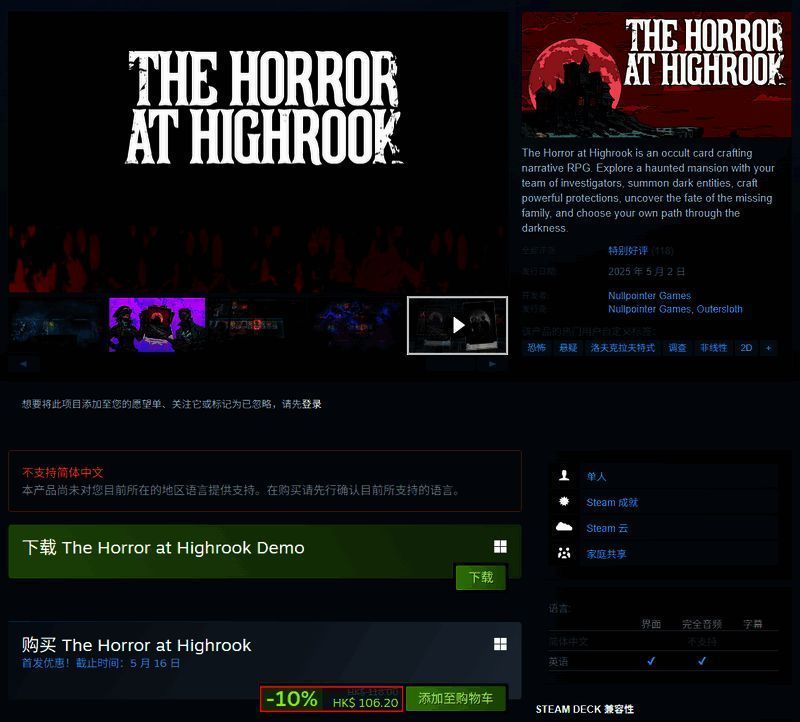Expand more tags with plus button
Viewport: 800px width, 722px height.
click(x=768, y=348)
